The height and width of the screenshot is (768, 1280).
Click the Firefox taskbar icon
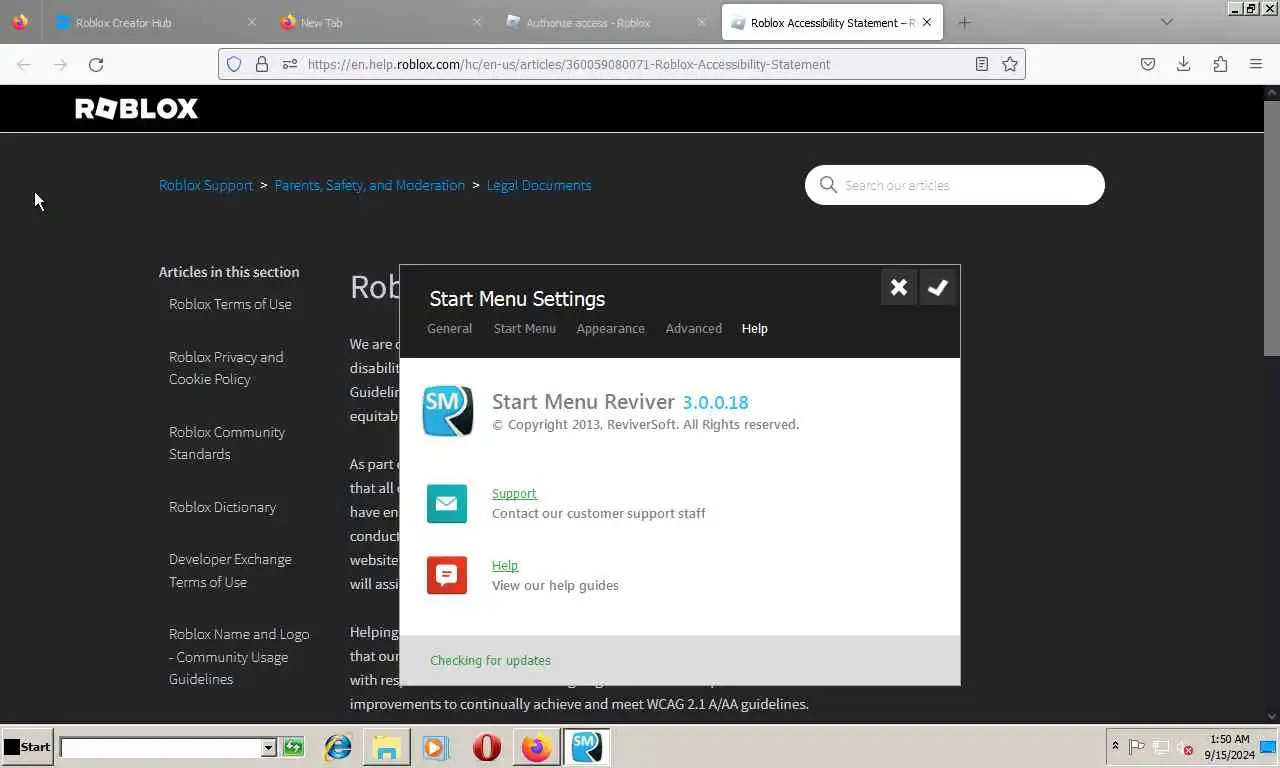click(537, 747)
